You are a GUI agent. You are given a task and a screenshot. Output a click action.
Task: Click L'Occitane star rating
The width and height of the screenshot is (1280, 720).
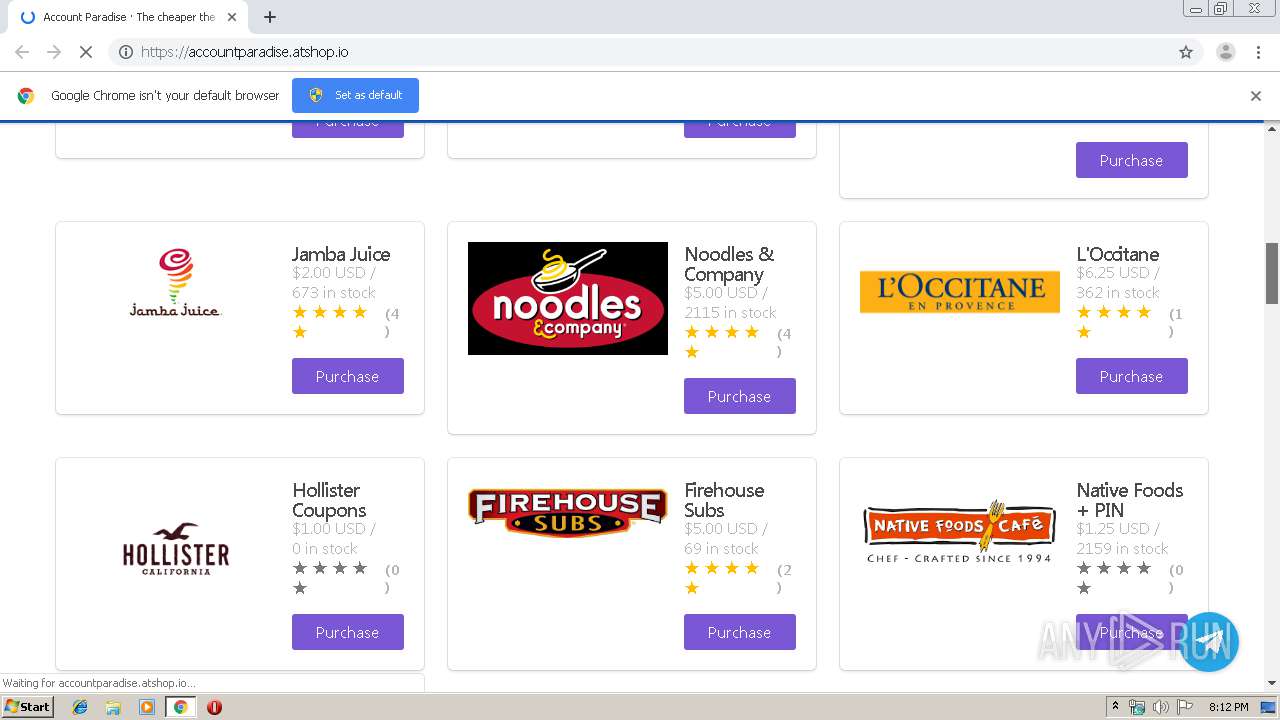tap(1114, 322)
